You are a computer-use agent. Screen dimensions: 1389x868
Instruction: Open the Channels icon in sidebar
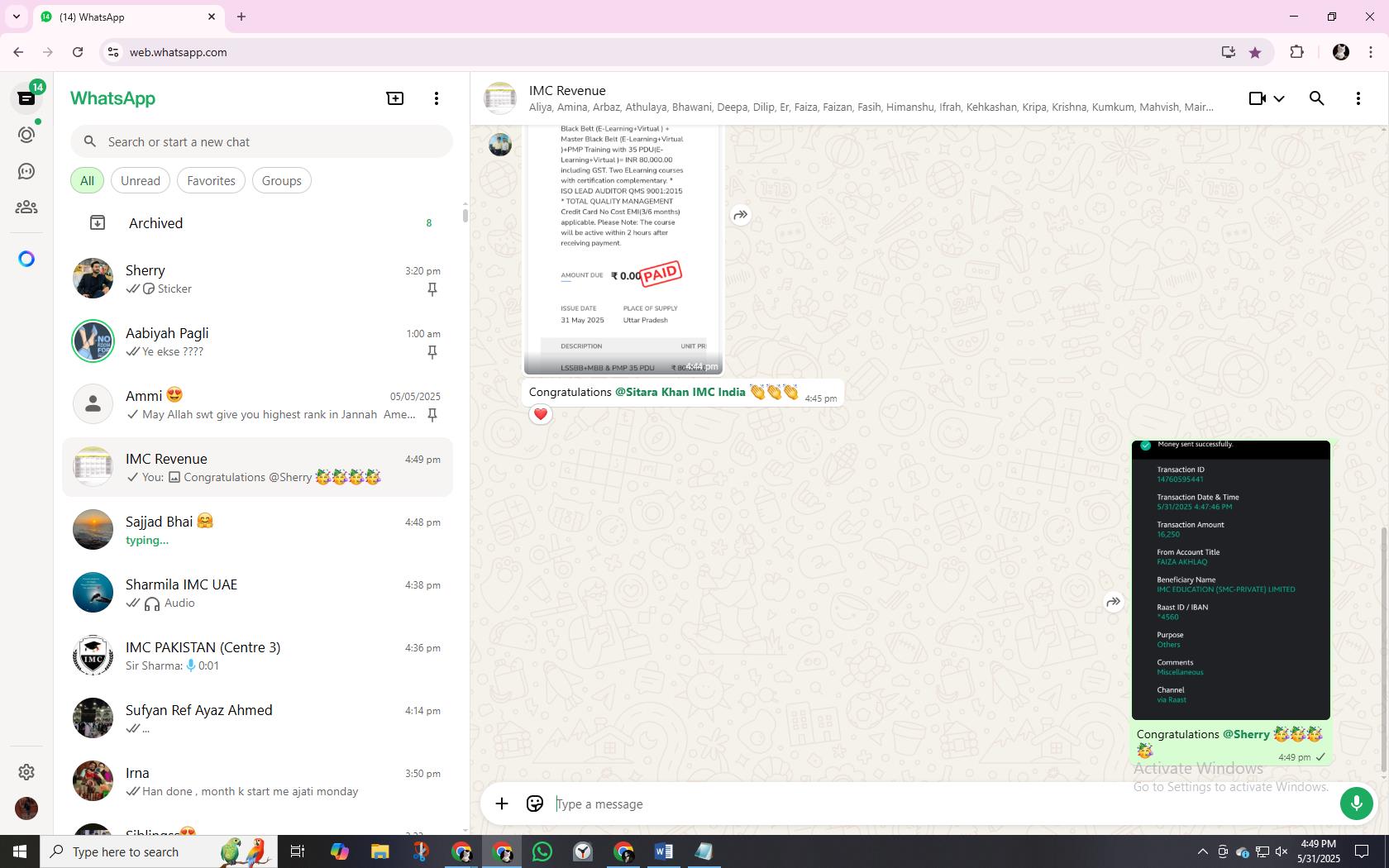(26, 171)
